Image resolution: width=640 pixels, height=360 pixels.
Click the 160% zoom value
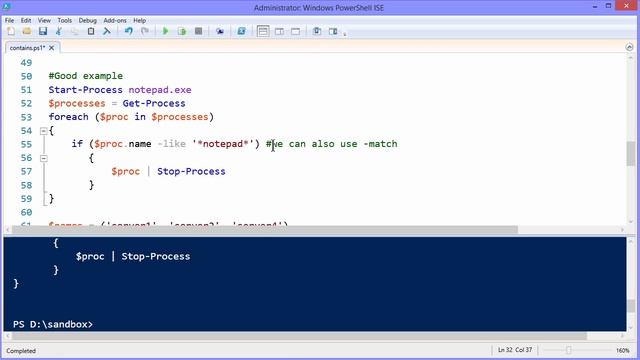tap(622, 351)
